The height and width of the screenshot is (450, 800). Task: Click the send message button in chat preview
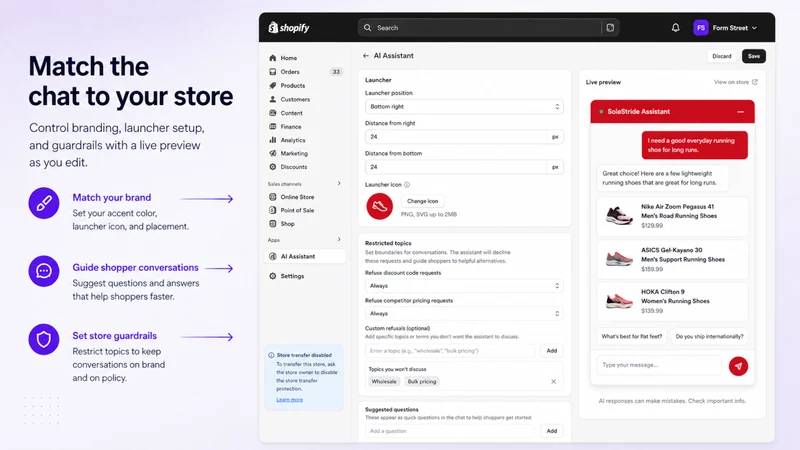tap(738, 366)
